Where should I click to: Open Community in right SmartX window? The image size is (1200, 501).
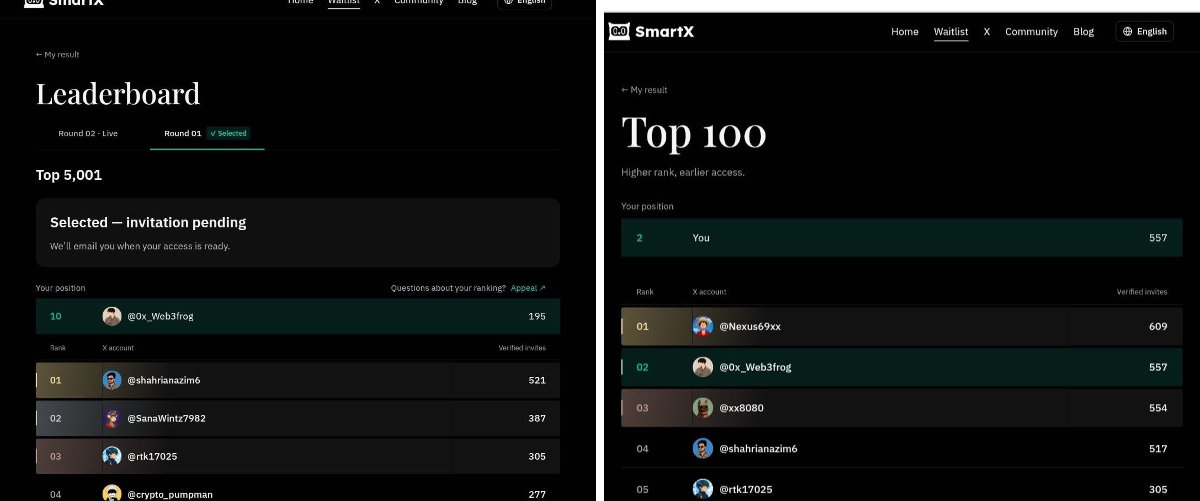point(1031,32)
